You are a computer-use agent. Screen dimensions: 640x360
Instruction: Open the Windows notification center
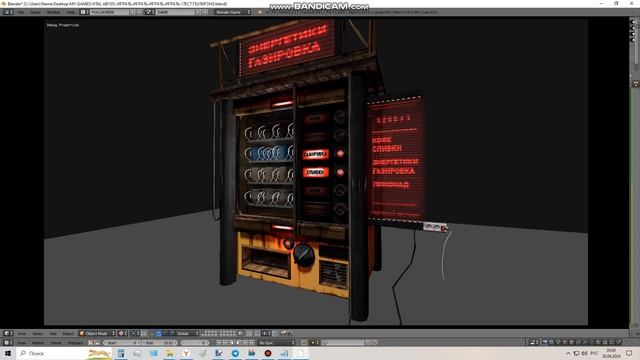(629, 353)
